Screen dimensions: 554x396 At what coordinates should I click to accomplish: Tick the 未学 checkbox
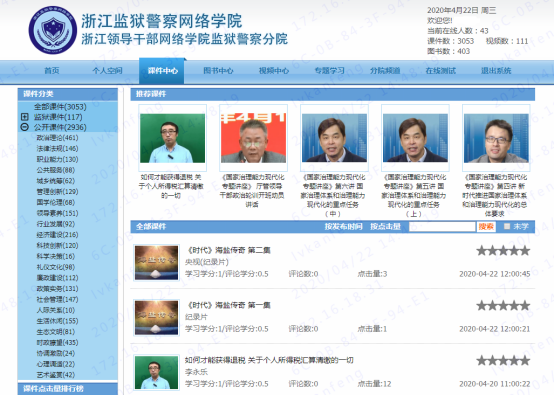point(507,226)
